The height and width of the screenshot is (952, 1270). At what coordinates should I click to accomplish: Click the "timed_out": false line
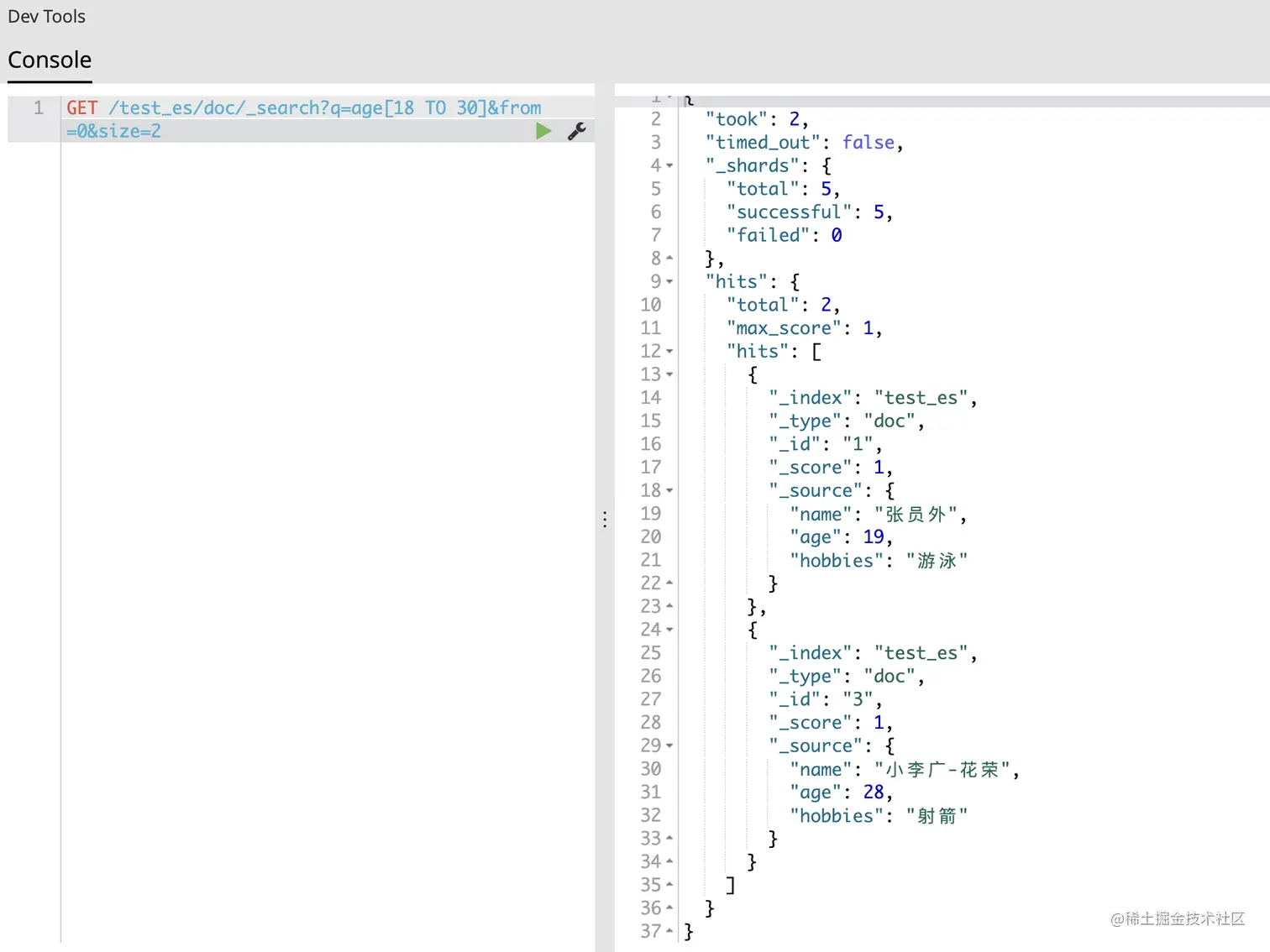(805, 143)
